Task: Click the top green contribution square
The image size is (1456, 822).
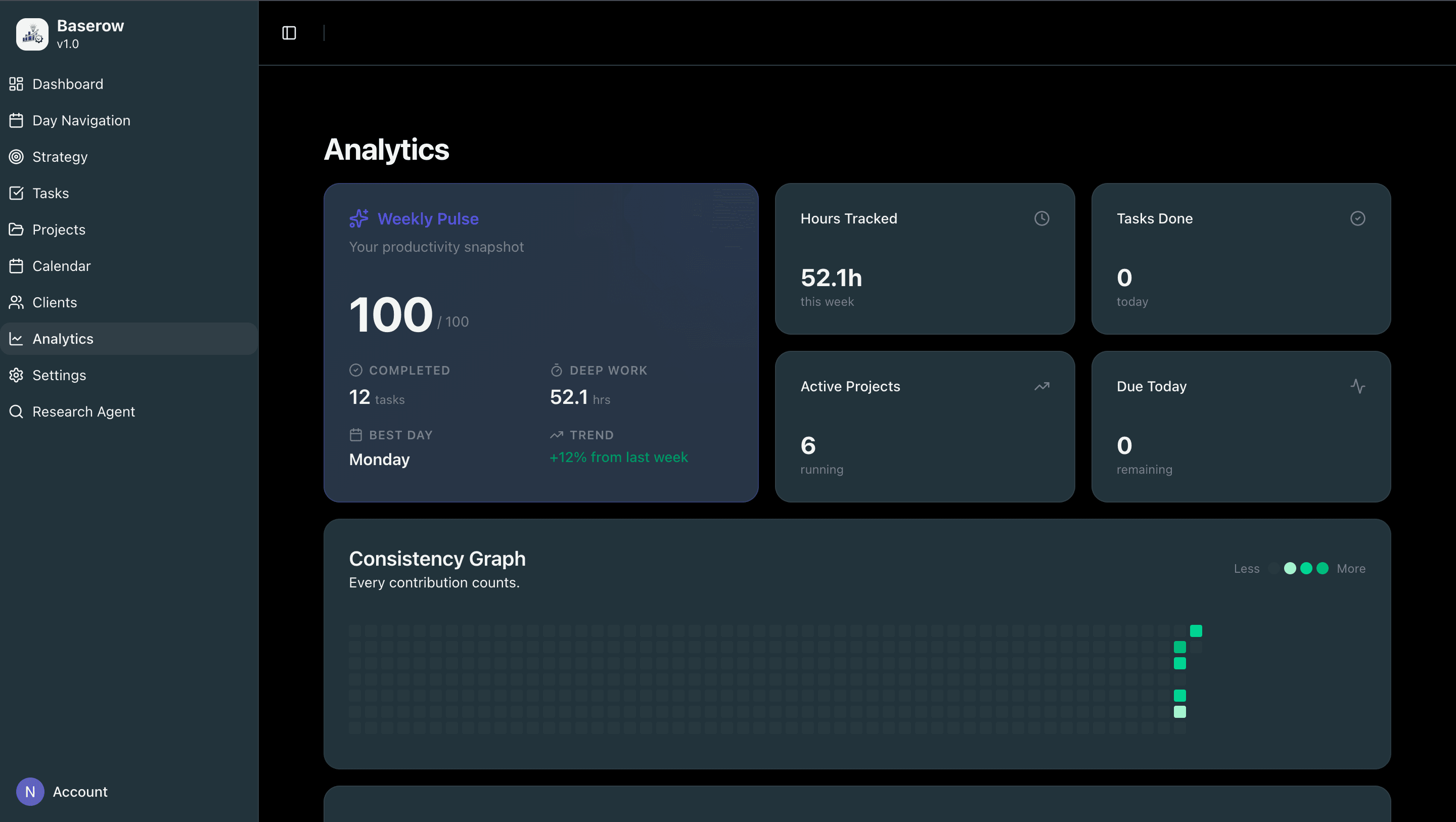Action: coord(1196,630)
